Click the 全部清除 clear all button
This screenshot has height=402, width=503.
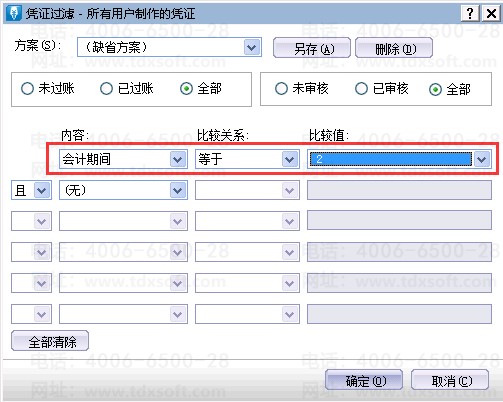pyautogui.click(x=50, y=341)
